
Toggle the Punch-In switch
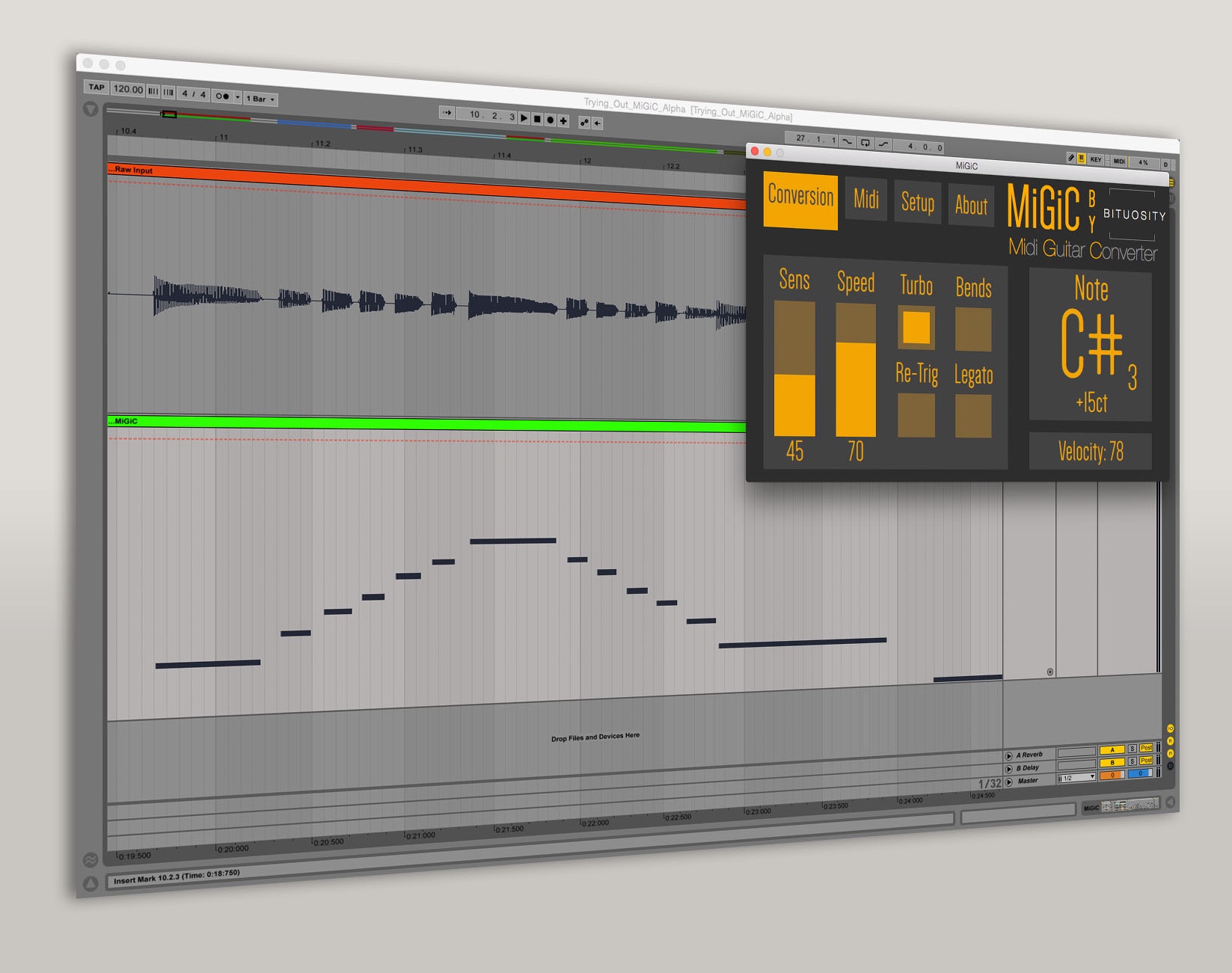[x=847, y=141]
